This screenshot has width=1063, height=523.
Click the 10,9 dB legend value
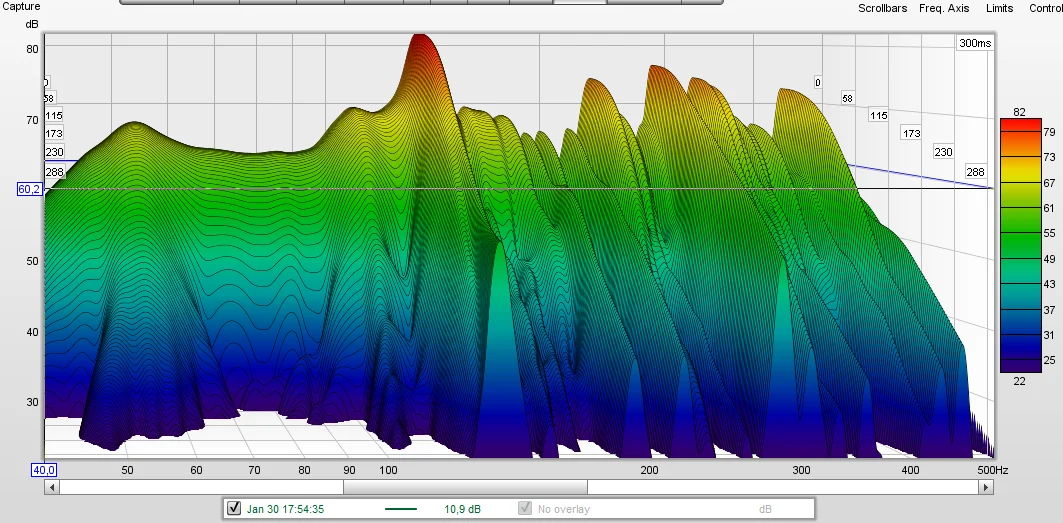462,509
